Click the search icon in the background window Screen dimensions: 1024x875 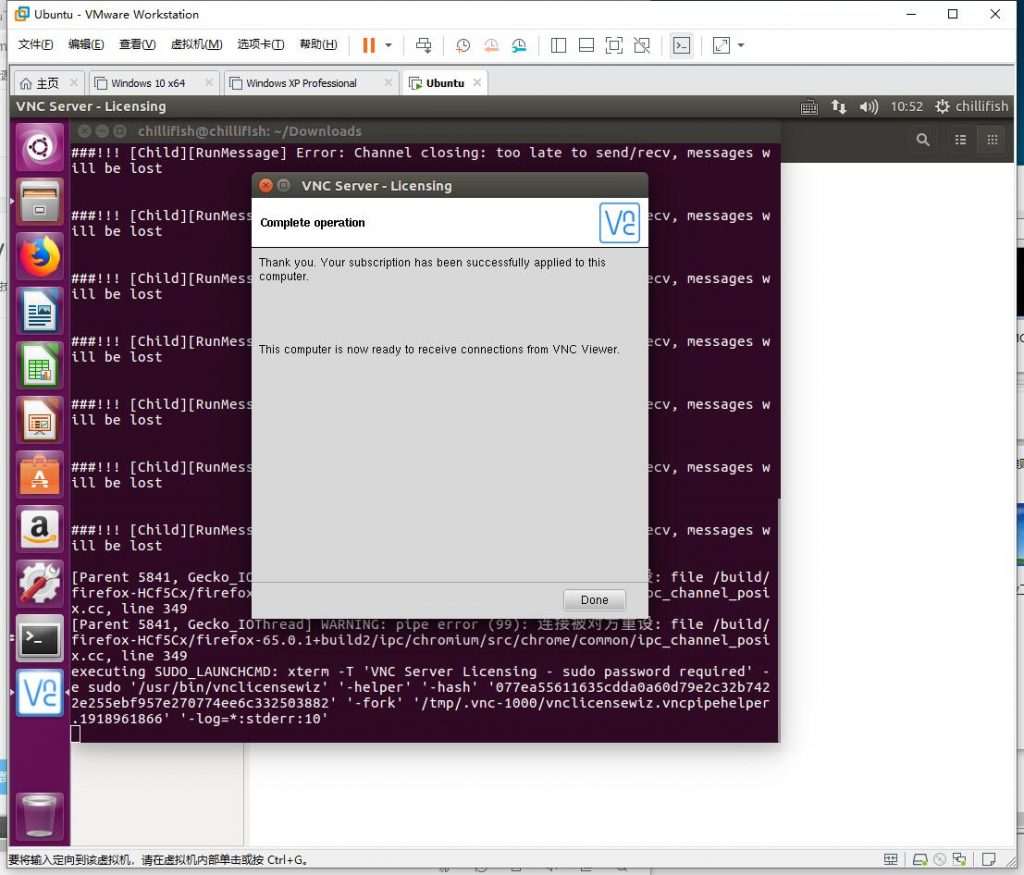923,140
